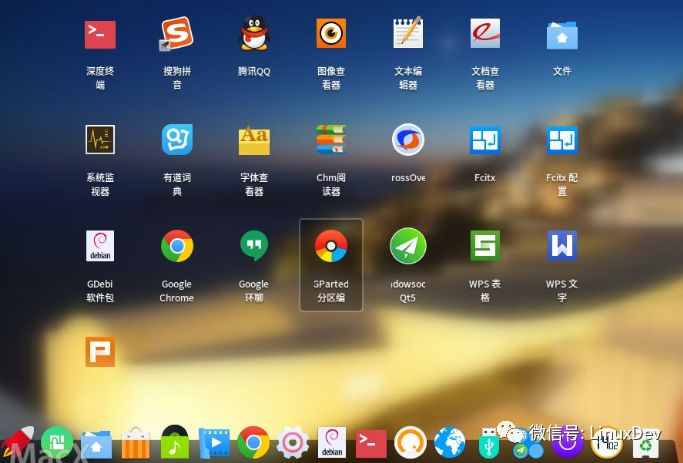Screen dimensions: 683x463
Task: Open CrossOver app in launcher
Action: point(408,140)
